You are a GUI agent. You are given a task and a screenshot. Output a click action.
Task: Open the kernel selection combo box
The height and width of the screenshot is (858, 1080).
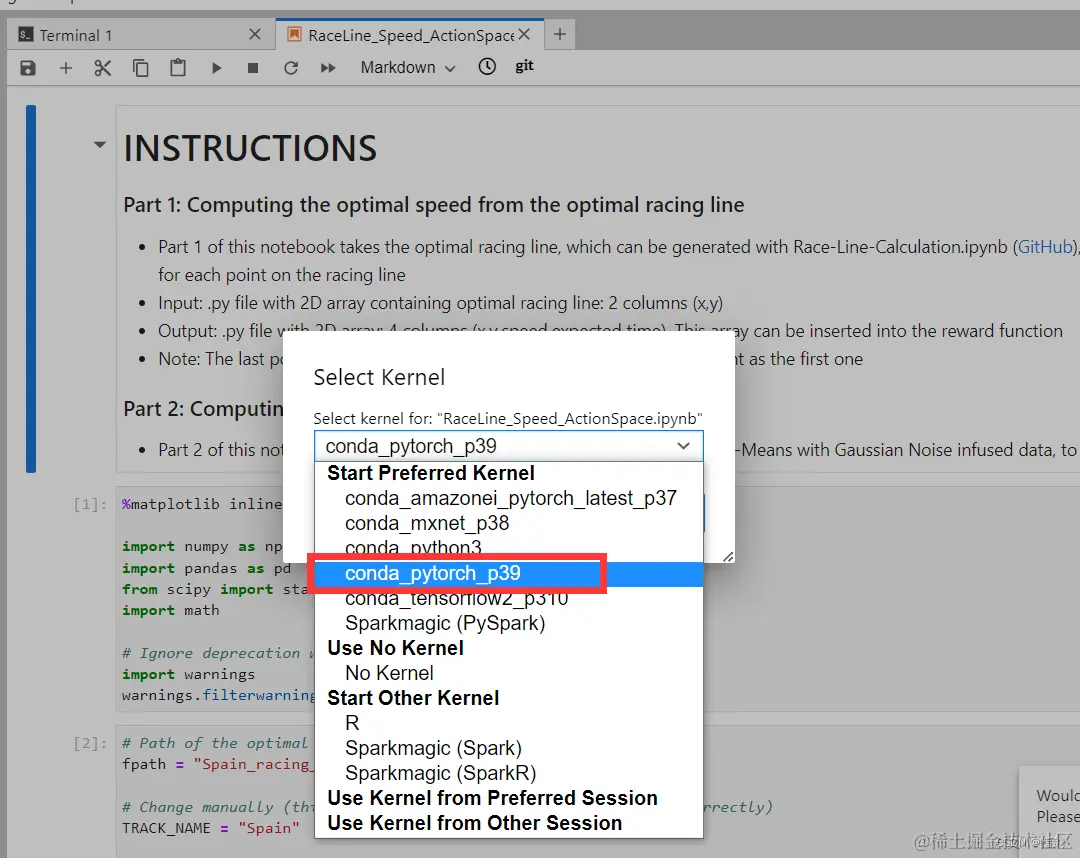[508, 446]
